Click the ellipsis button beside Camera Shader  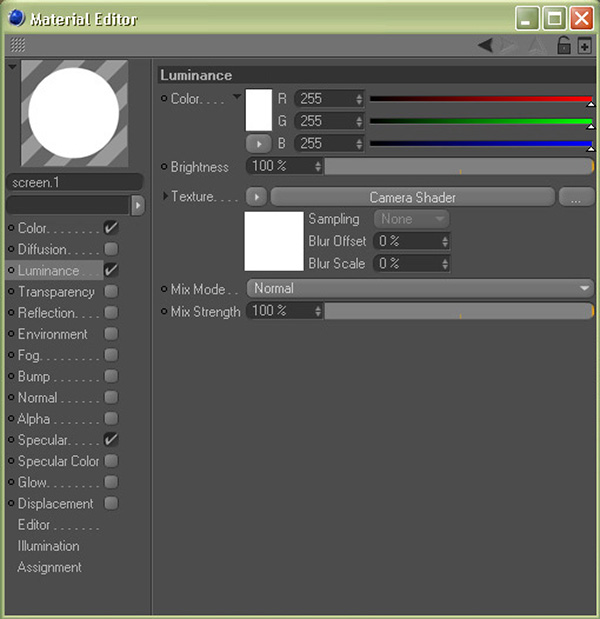(575, 197)
